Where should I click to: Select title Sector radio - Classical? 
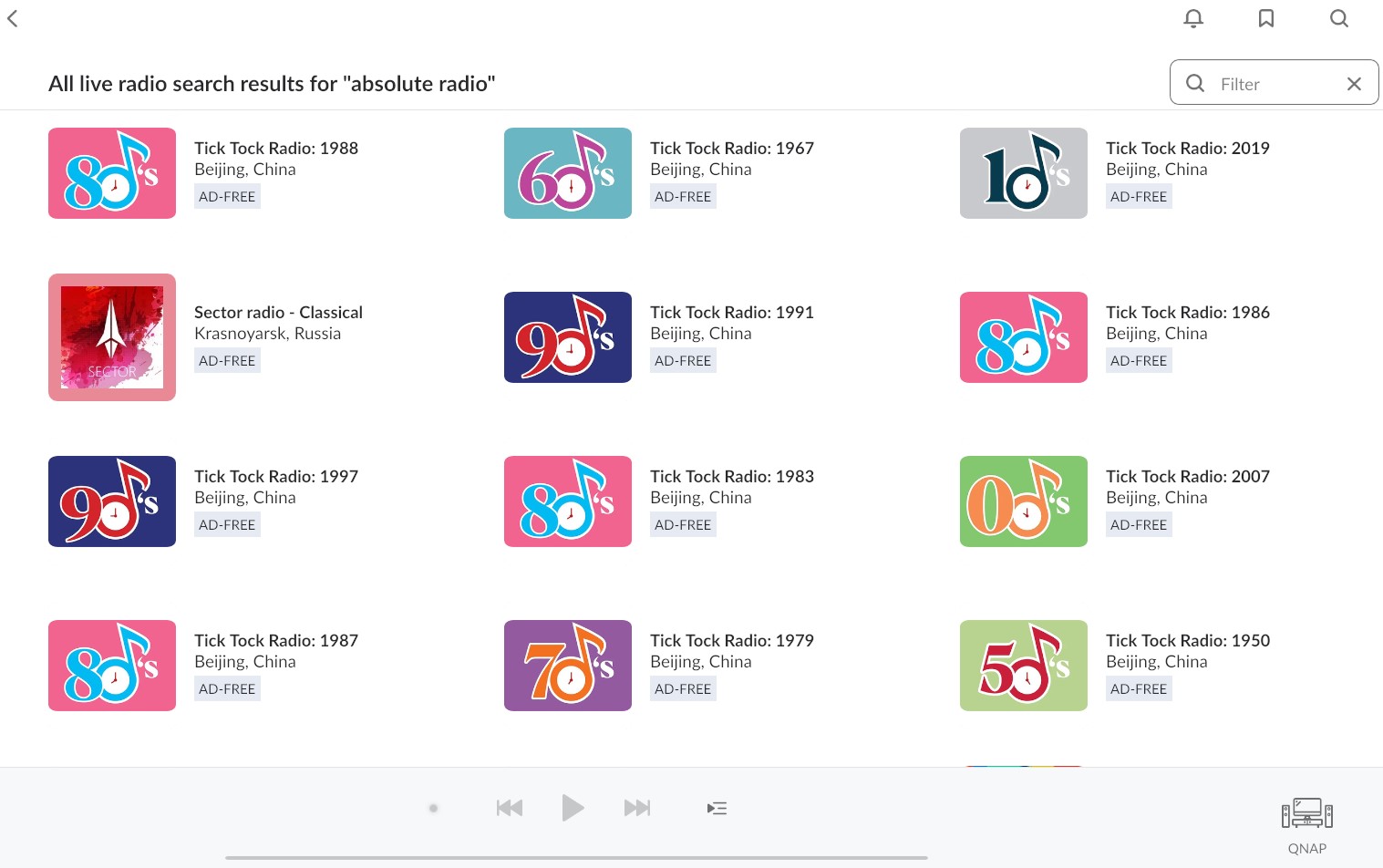pos(278,312)
